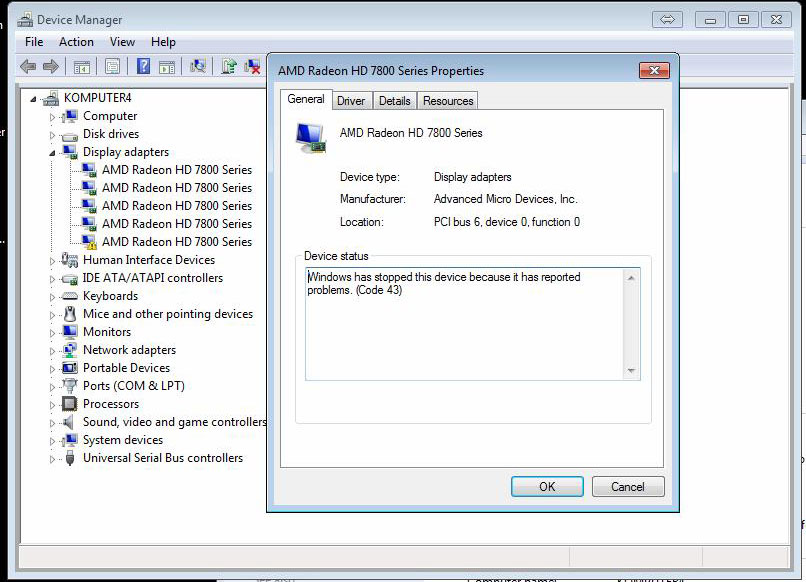Click the Update Driver Software toolbar icon

tap(229, 66)
